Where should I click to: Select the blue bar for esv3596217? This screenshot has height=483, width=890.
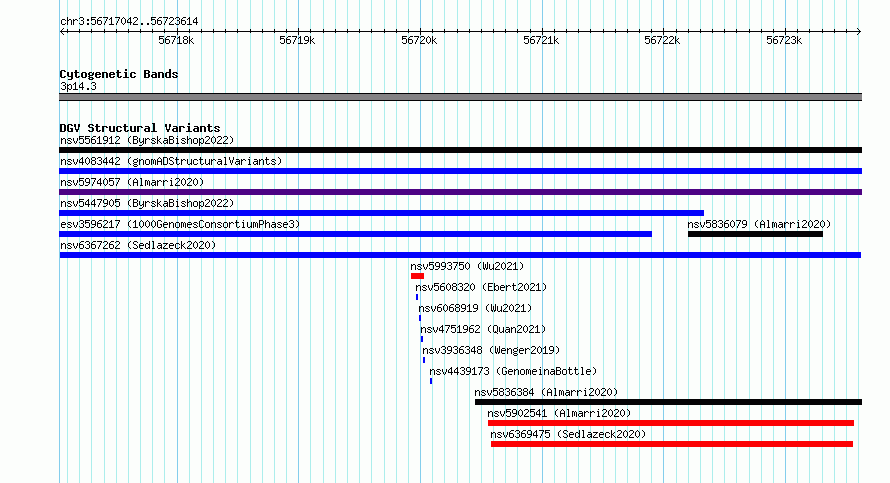[355, 234]
